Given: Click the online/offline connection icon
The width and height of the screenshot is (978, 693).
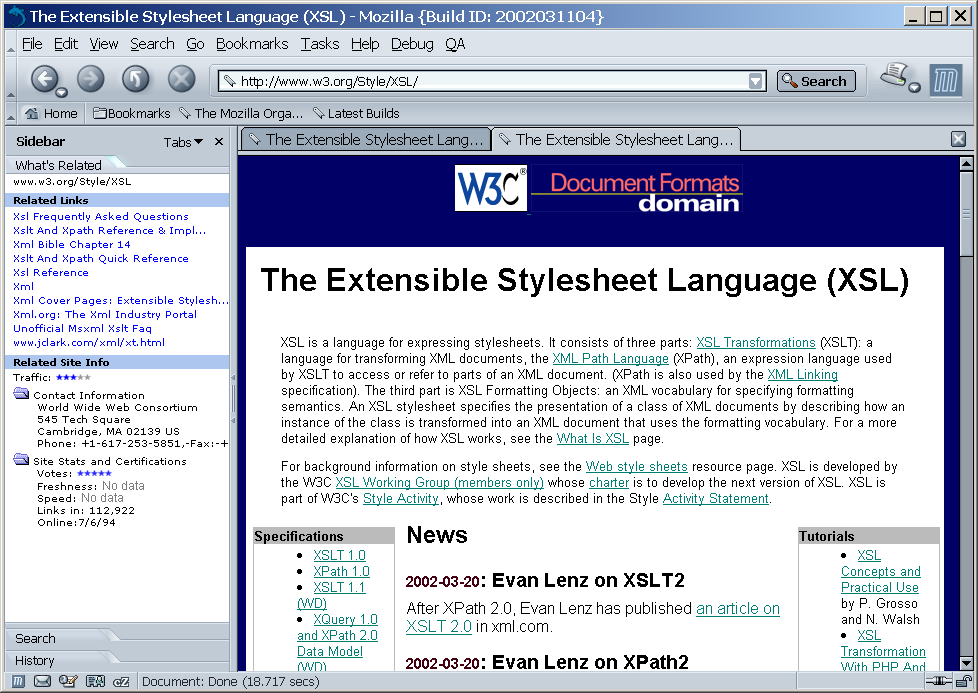Looking at the screenshot, I should pos(938,681).
